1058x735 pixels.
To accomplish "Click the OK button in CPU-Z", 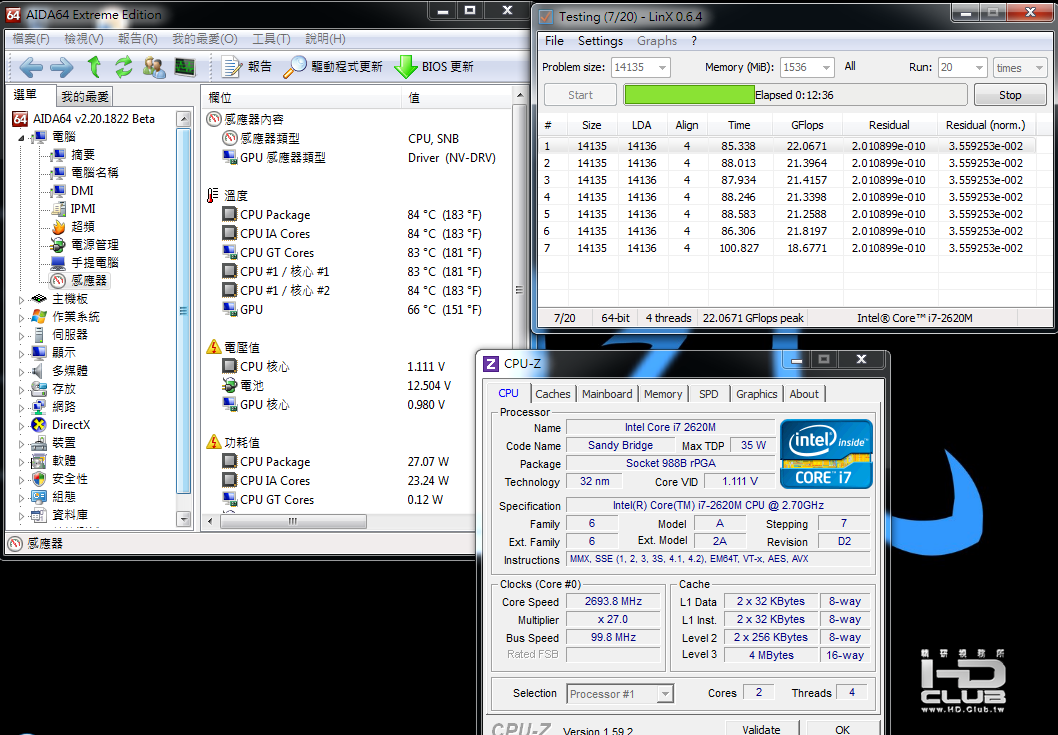I will click(842, 728).
